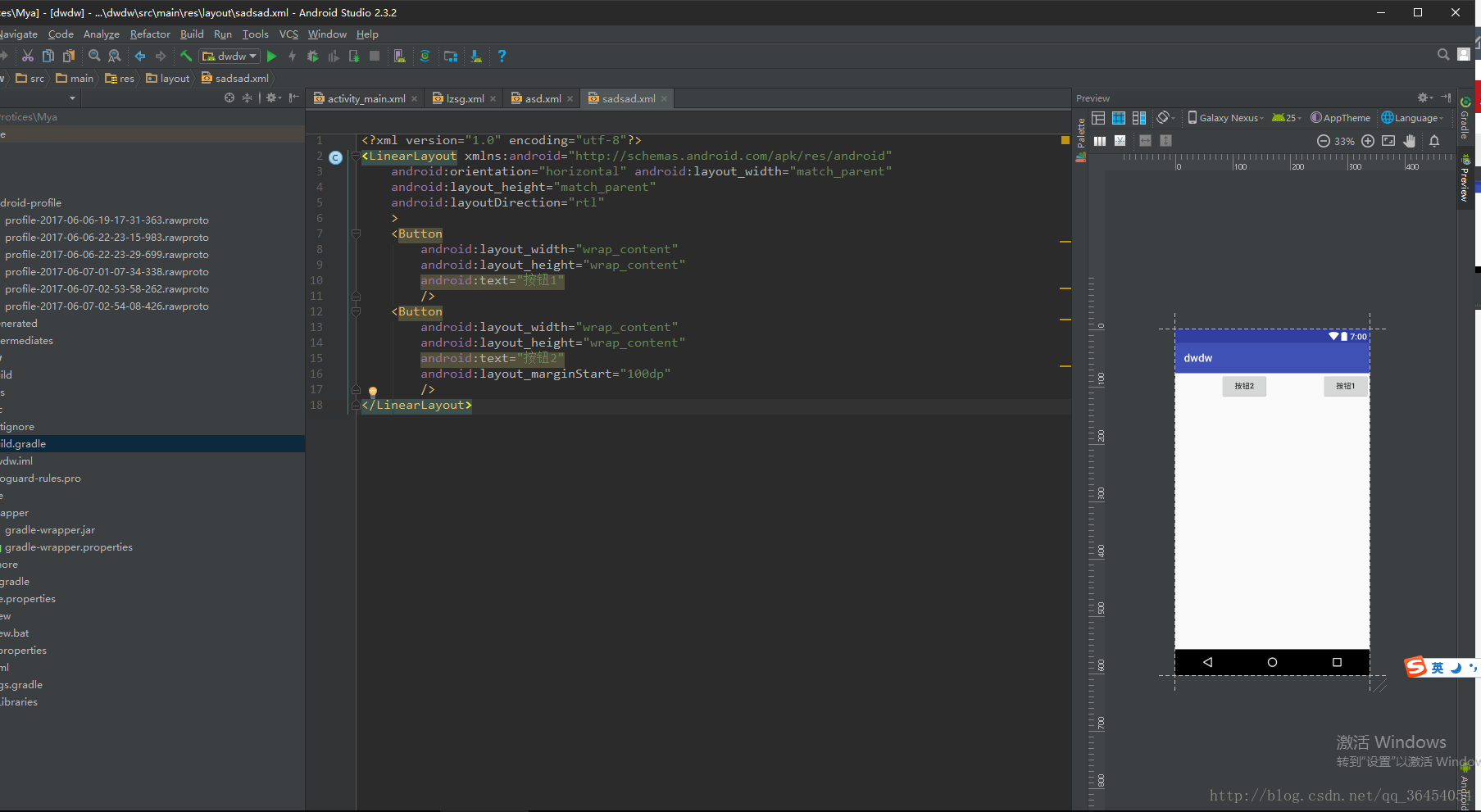The width and height of the screenshot is (1481, 812).
Task: Open the Analyze menu
Action: (102, 34)
